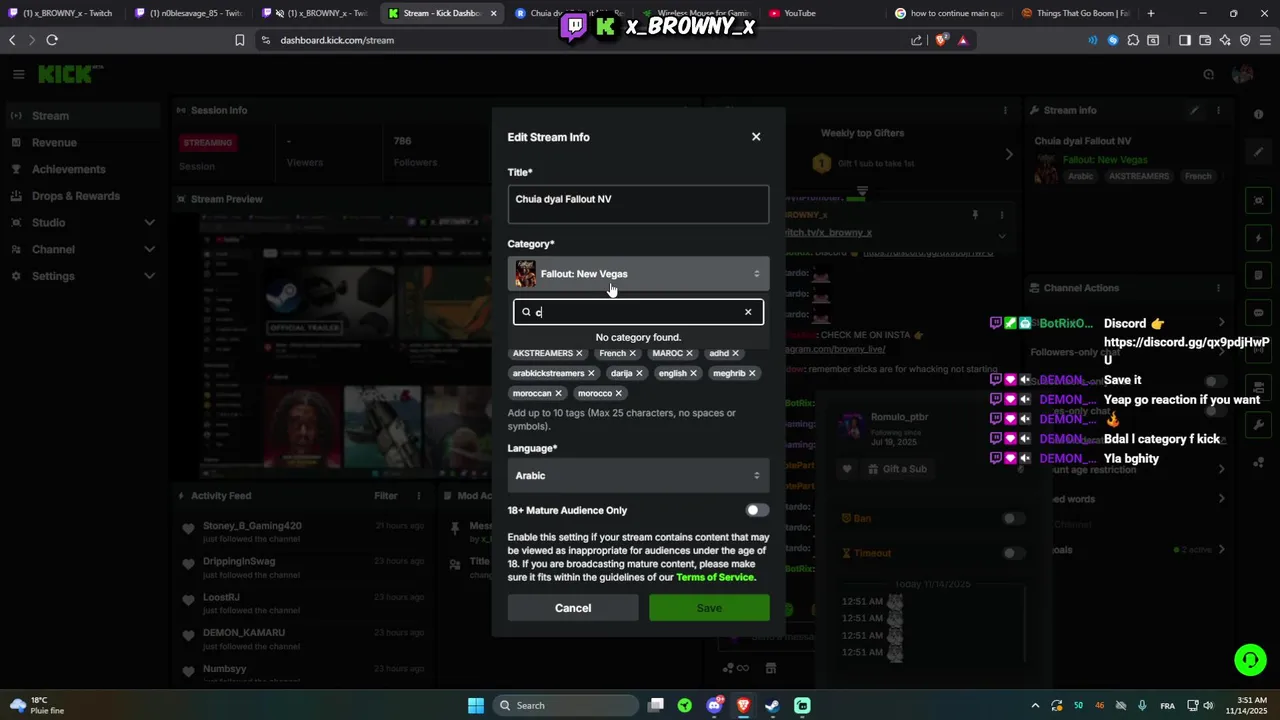1280x720 pixels.
Task: Toggle 18+ Mature Audience Only switch
Action: pos(757,510)
